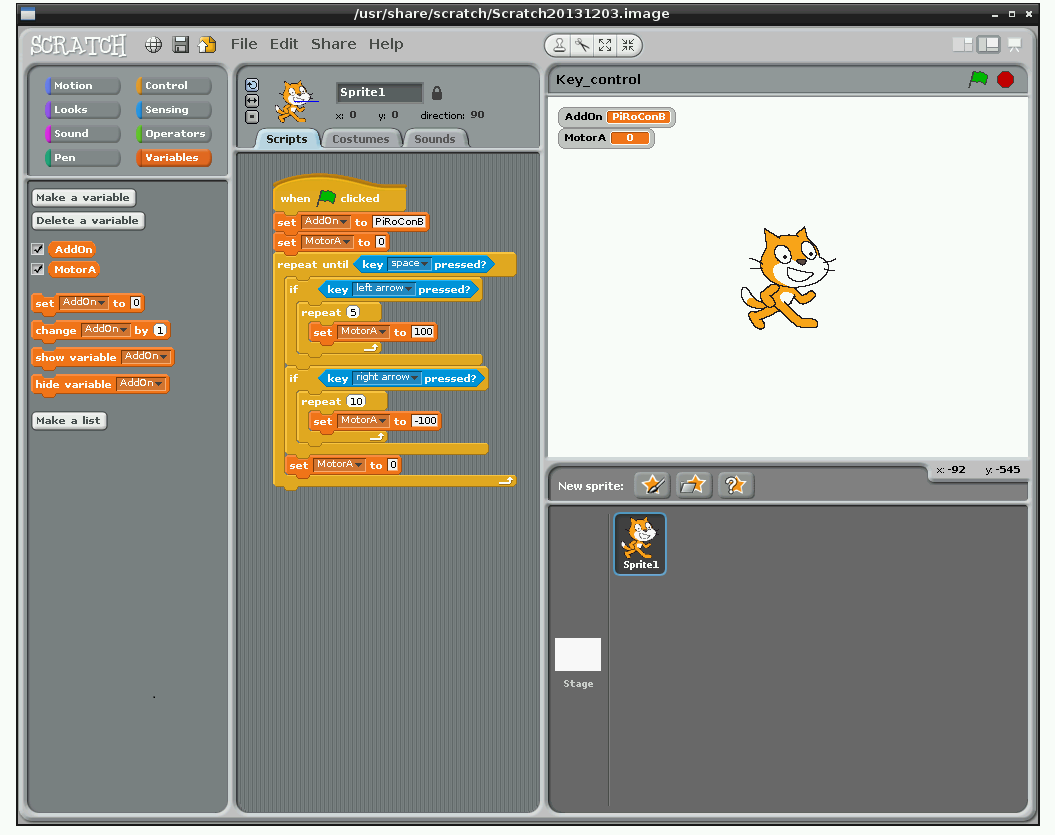Open AddOn dropdown in script set block

tap(326, 221)
